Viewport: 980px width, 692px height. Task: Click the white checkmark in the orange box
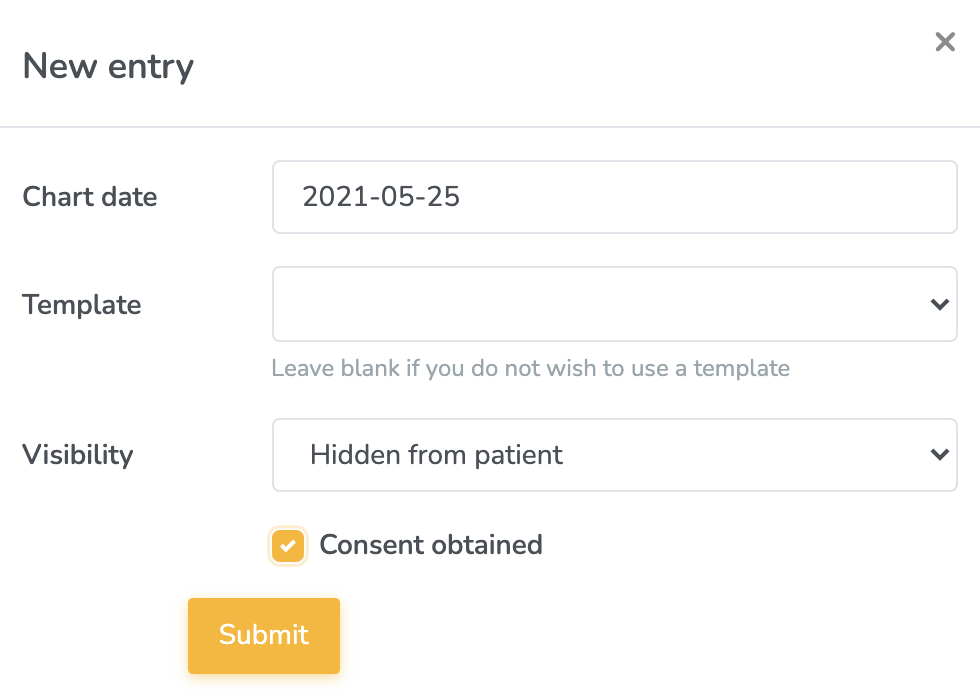[288, 546]
